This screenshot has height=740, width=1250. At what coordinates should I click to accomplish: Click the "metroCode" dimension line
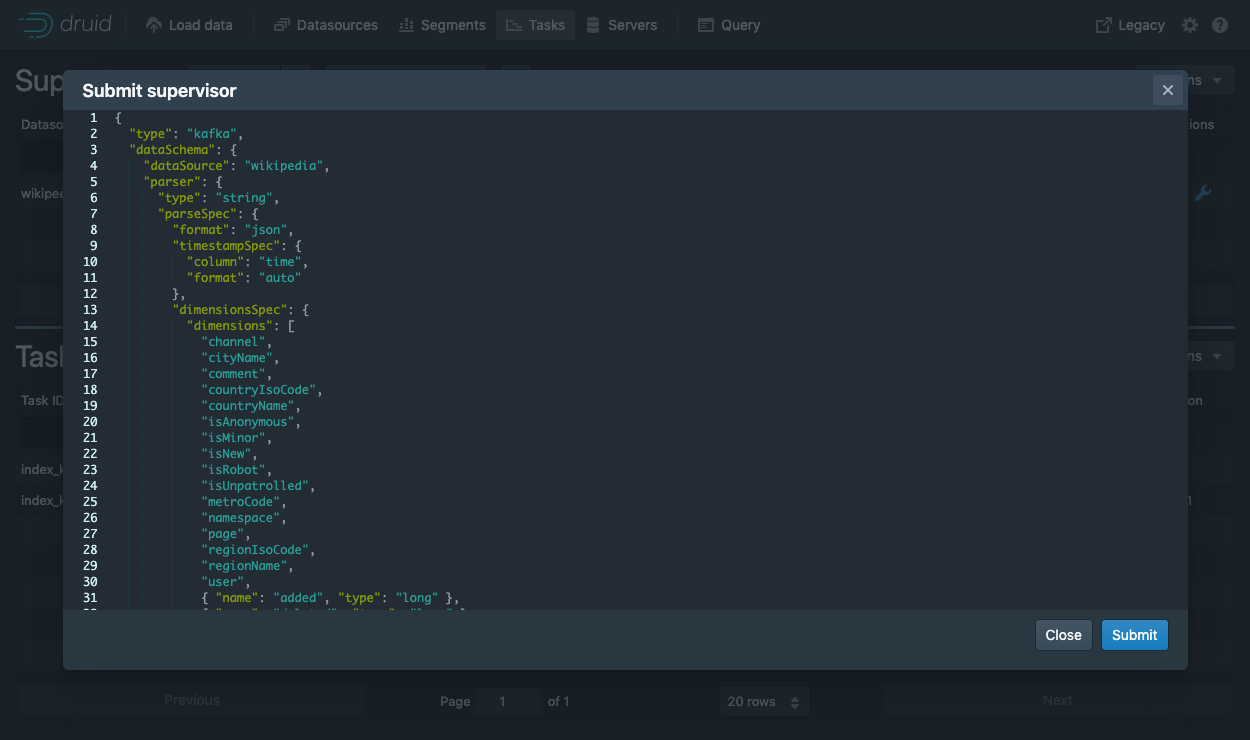click(x=244, y=502)
